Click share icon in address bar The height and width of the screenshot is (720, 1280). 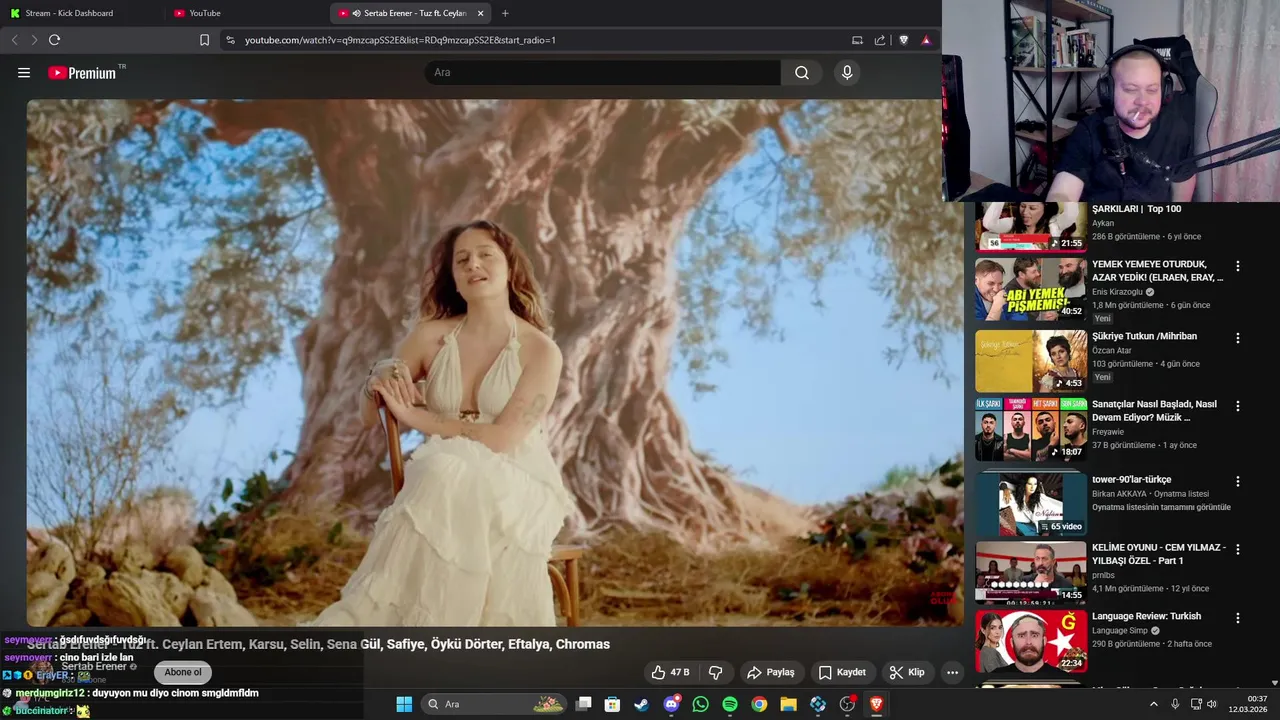[x=880, y=40]
